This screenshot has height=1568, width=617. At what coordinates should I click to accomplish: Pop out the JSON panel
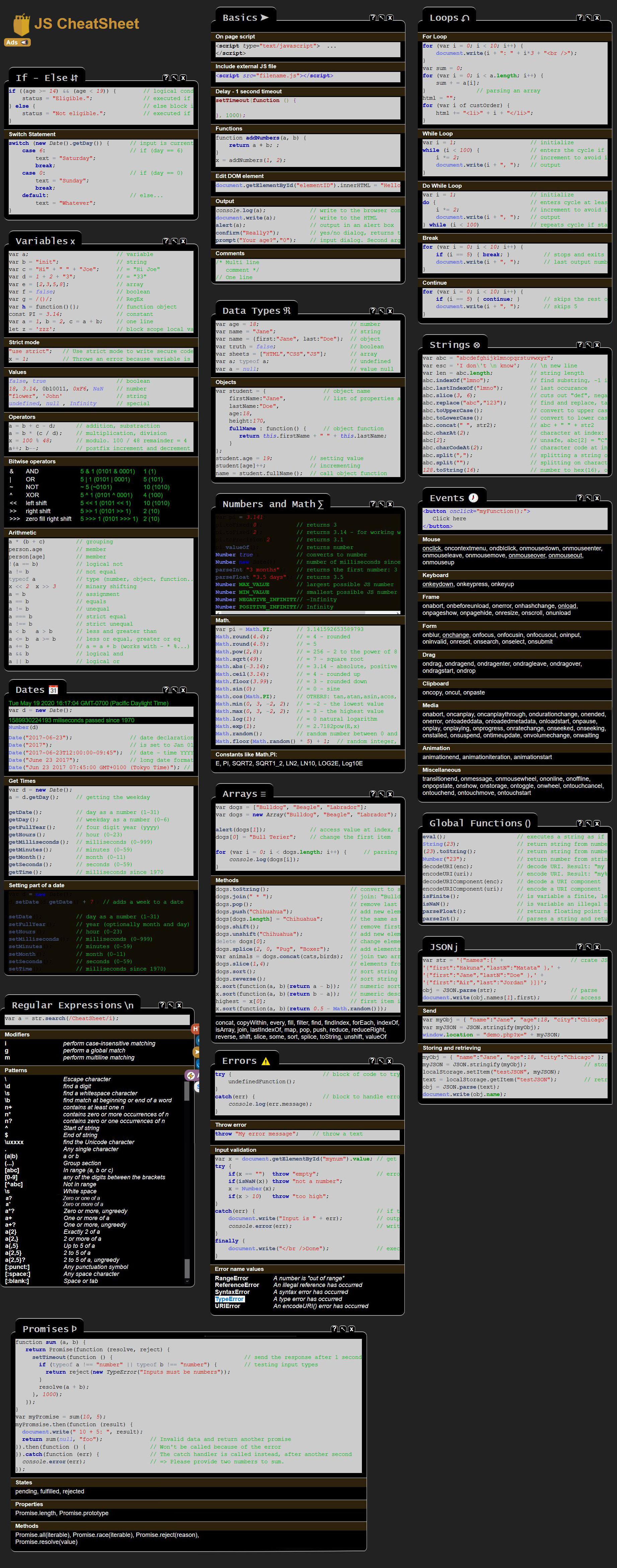click(x=588, y=947)
